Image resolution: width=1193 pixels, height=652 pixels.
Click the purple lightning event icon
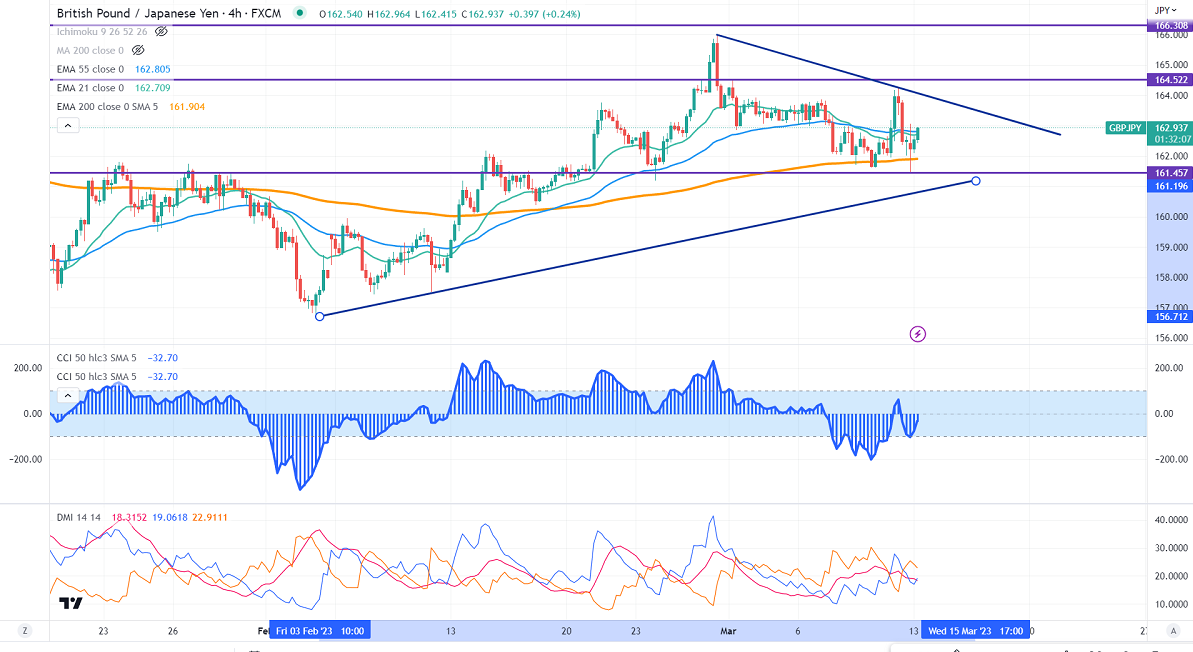917,333
